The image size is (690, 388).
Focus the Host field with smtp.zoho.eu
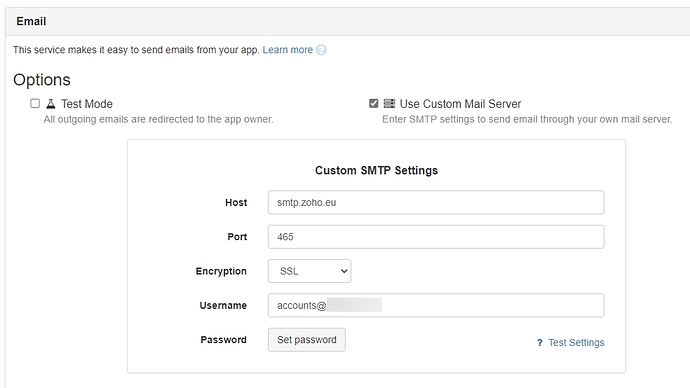pos(436,202)
